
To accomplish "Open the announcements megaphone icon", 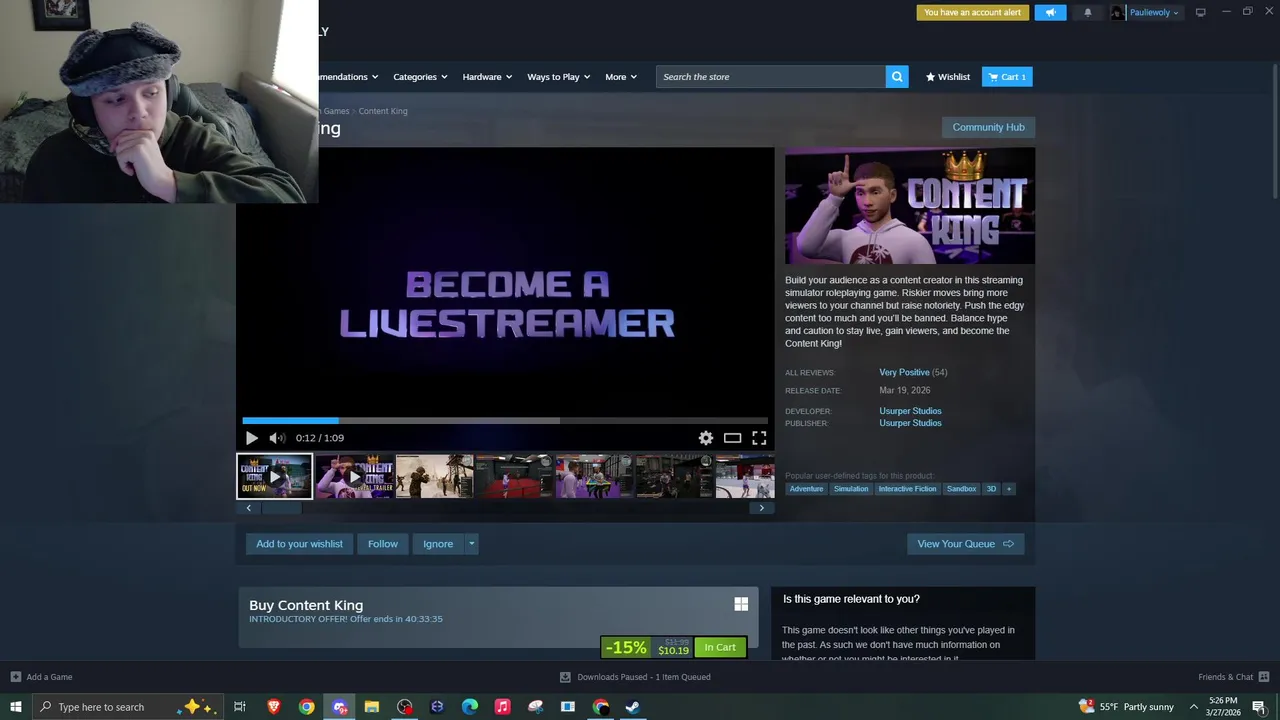I will 1050,12.
